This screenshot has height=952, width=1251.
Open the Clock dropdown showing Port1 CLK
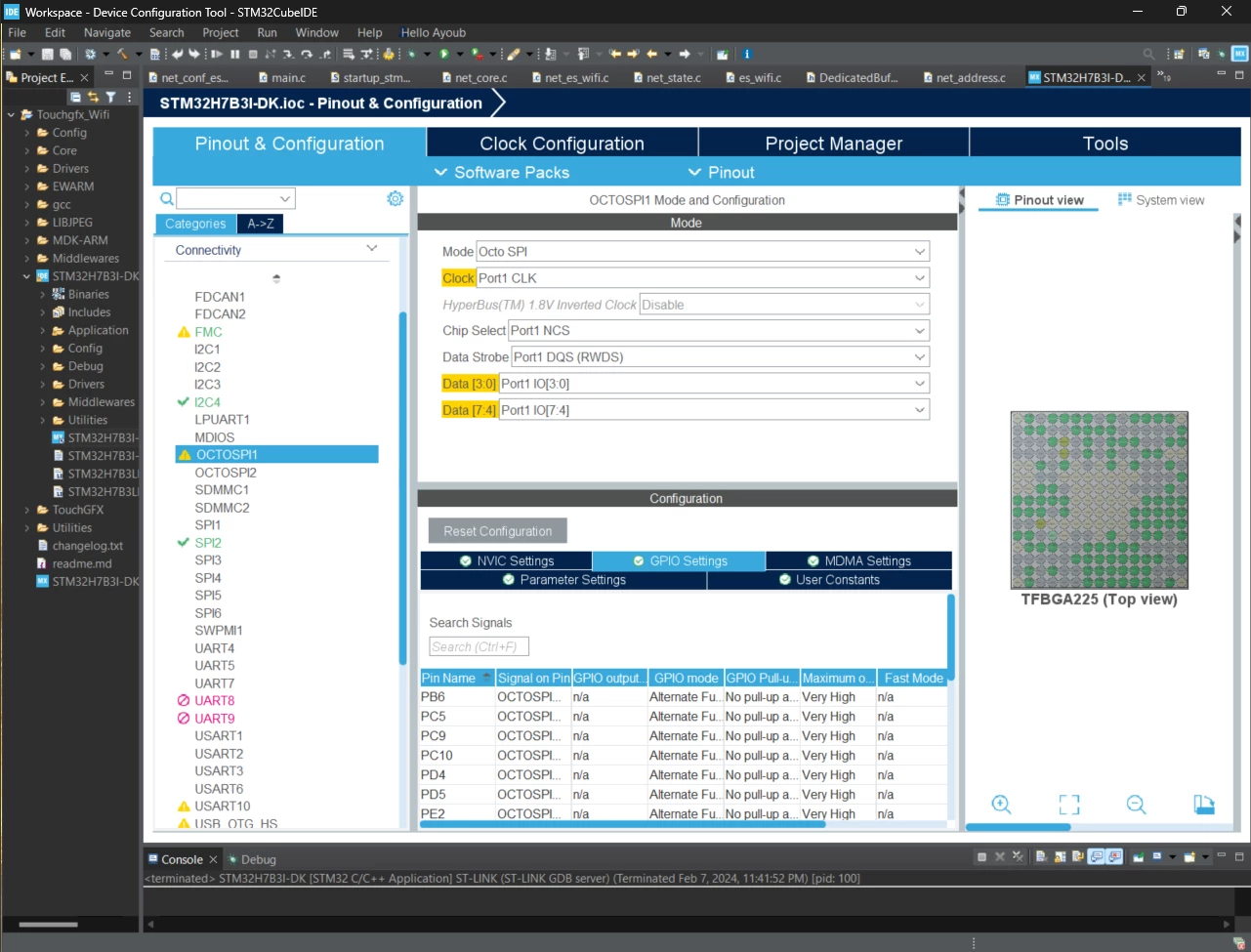tap(702, 278)
